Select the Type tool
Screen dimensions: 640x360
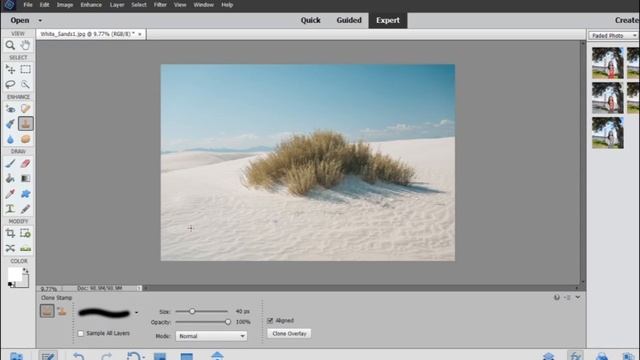(x=10, y=209)
